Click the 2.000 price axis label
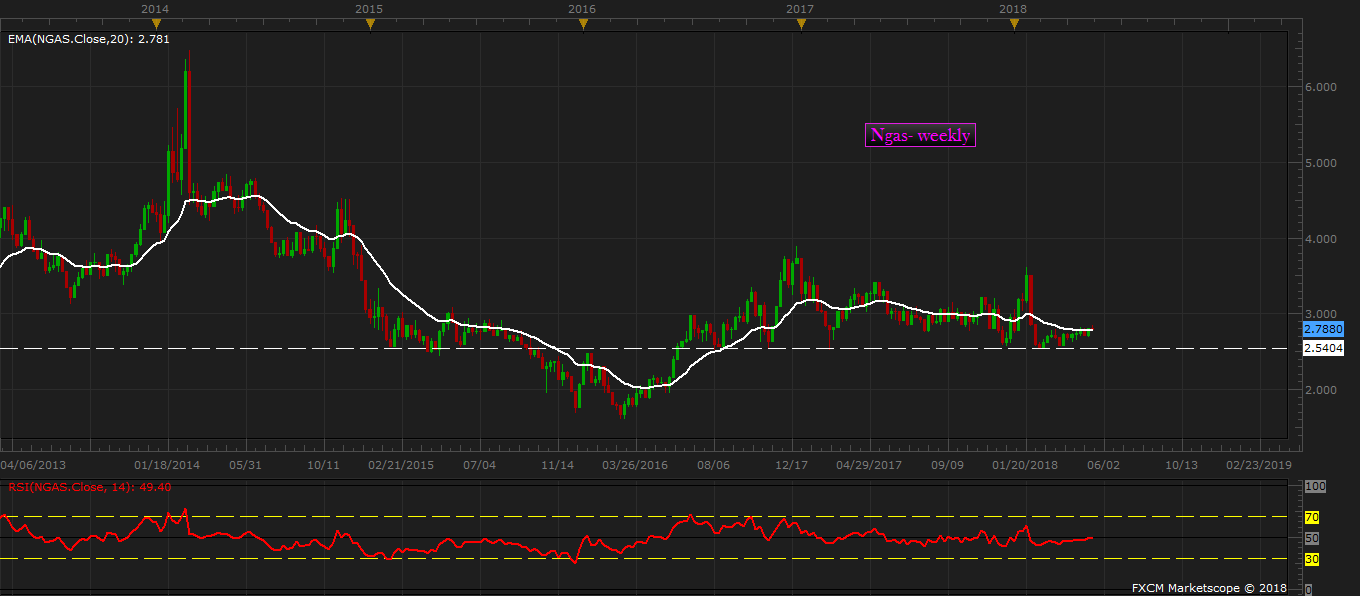 1322,390
